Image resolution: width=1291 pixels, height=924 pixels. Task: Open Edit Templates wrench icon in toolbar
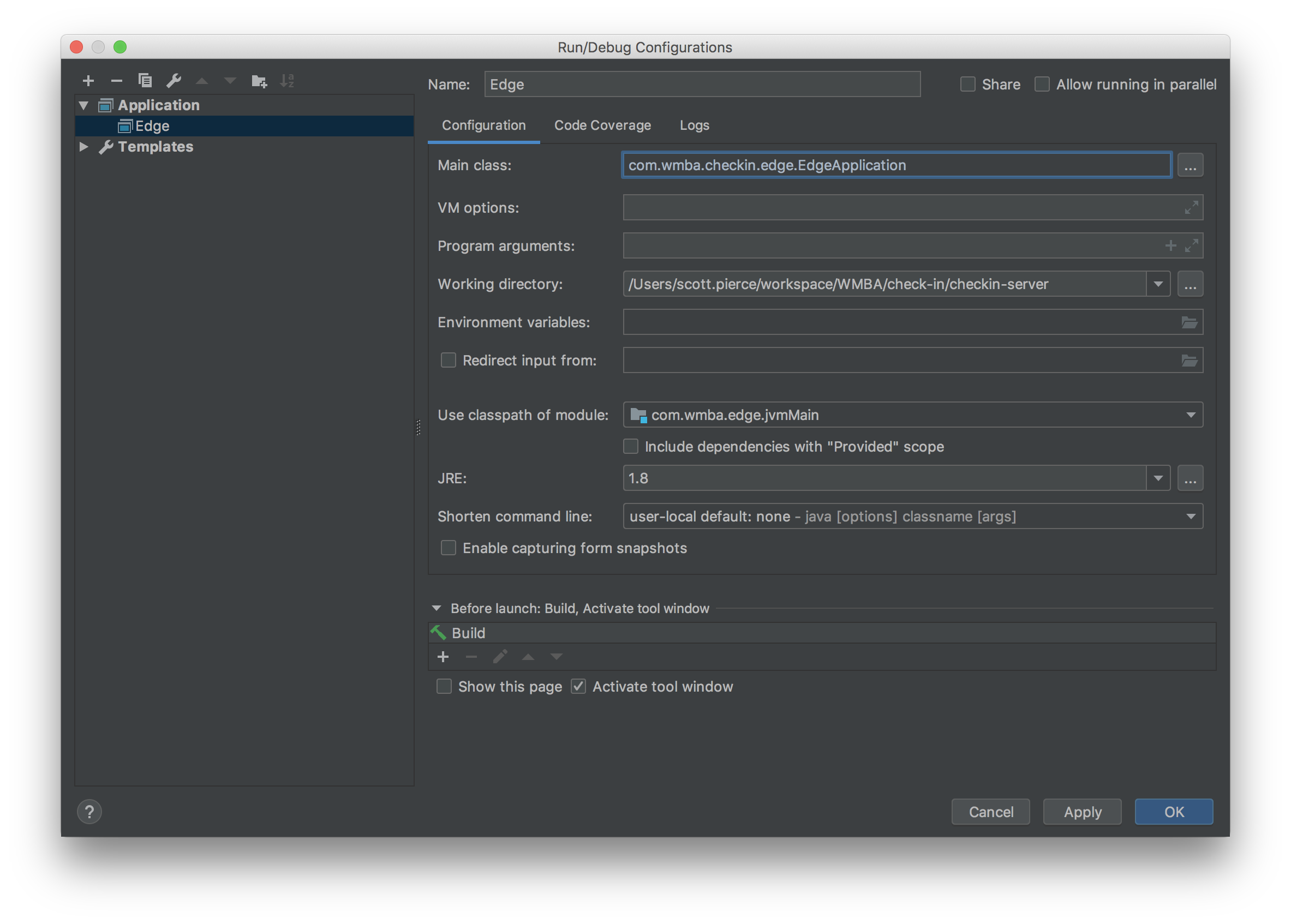coord(174,81)
